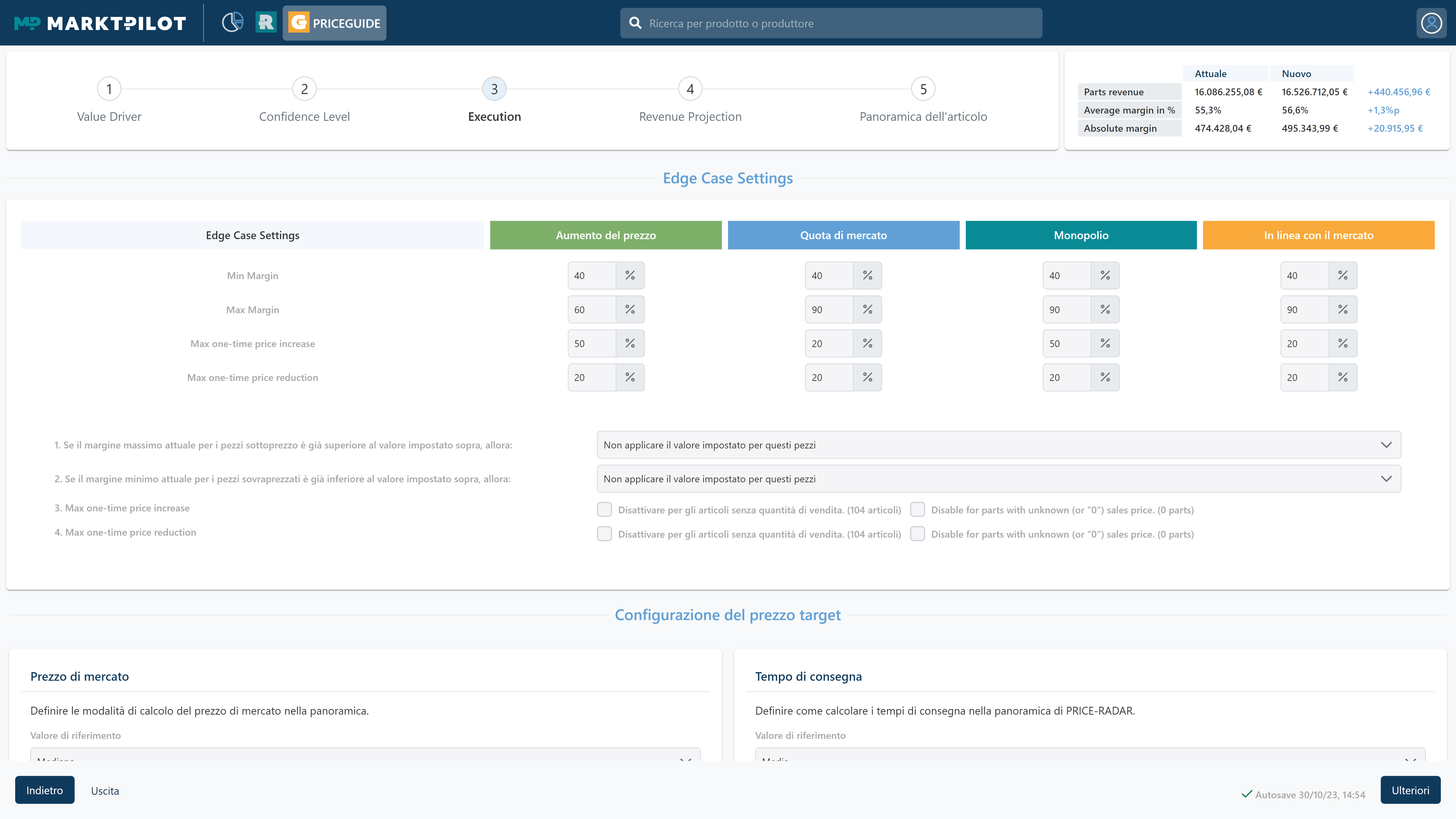This screenshot has width=1456, height=819.
Task: Click the Indietro button
Action: [45, 790]
